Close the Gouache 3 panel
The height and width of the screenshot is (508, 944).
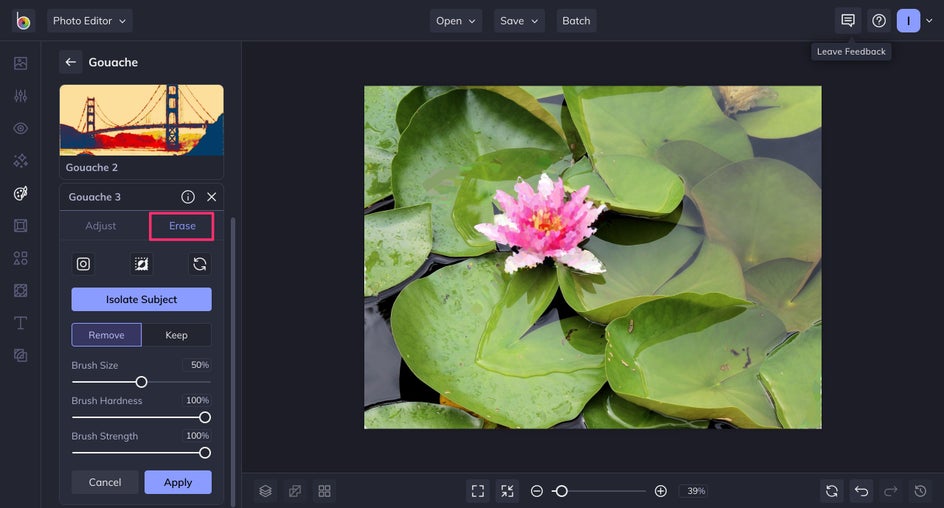(211, 197)
